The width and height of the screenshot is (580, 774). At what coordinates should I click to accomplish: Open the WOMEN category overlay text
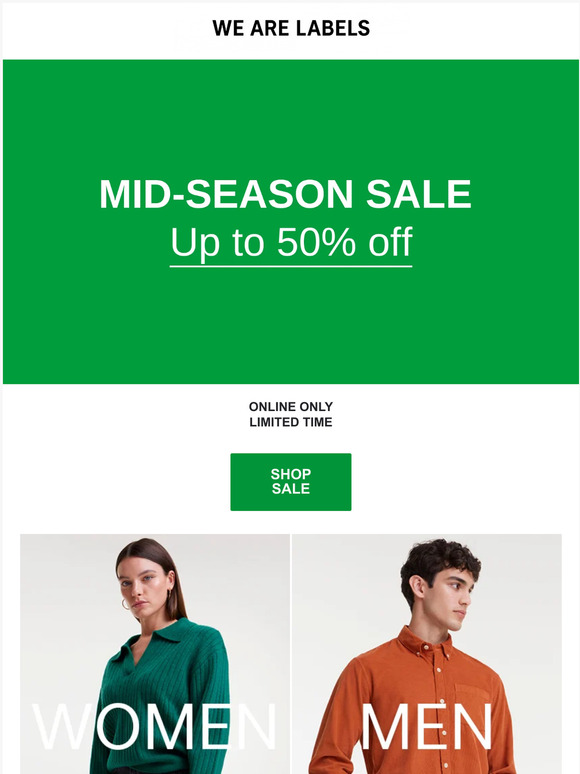(x=154, y=727)
